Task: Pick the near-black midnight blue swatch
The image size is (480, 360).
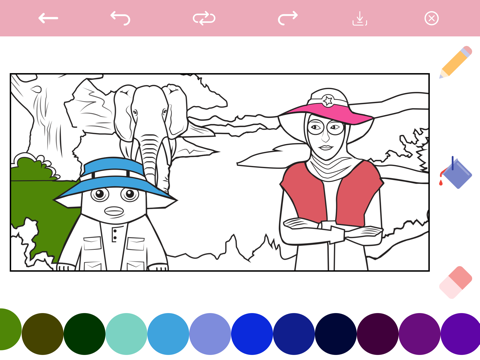Action: click(x=336, y=334)
